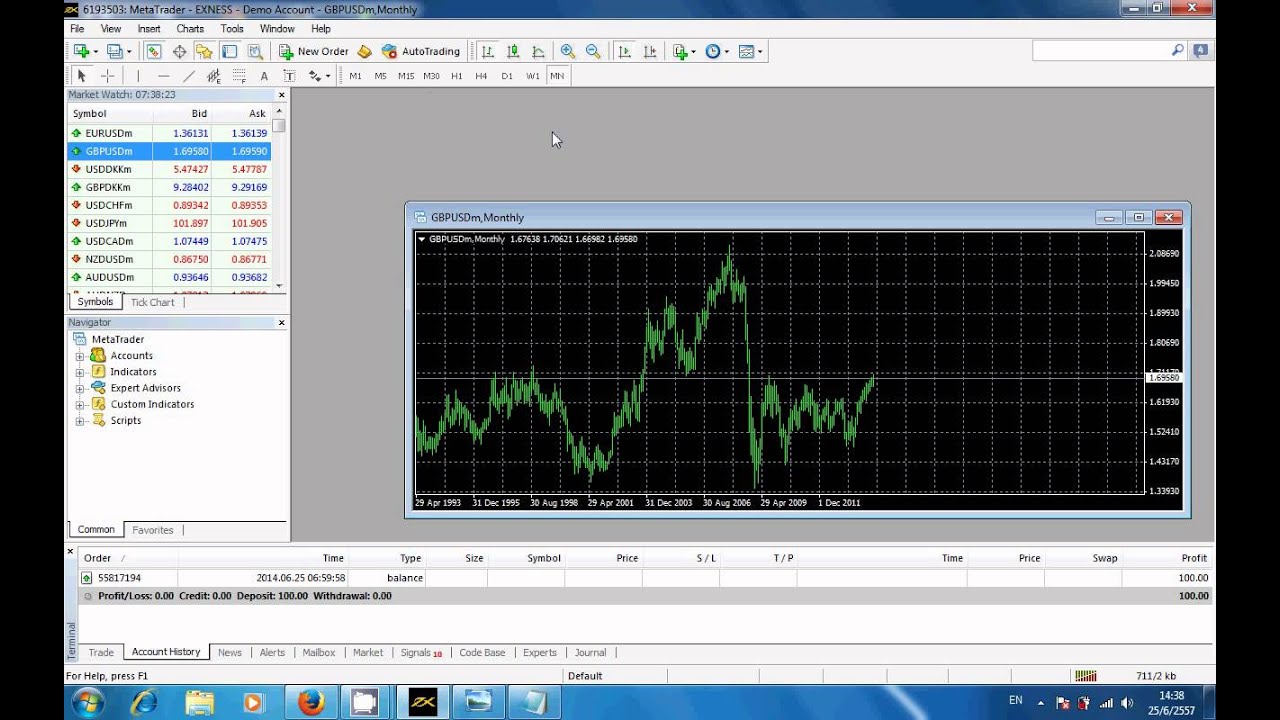Open the Arrows objects dropdown
The height and width of the screenshot is (720, 1280).
[x=319, y=76]
